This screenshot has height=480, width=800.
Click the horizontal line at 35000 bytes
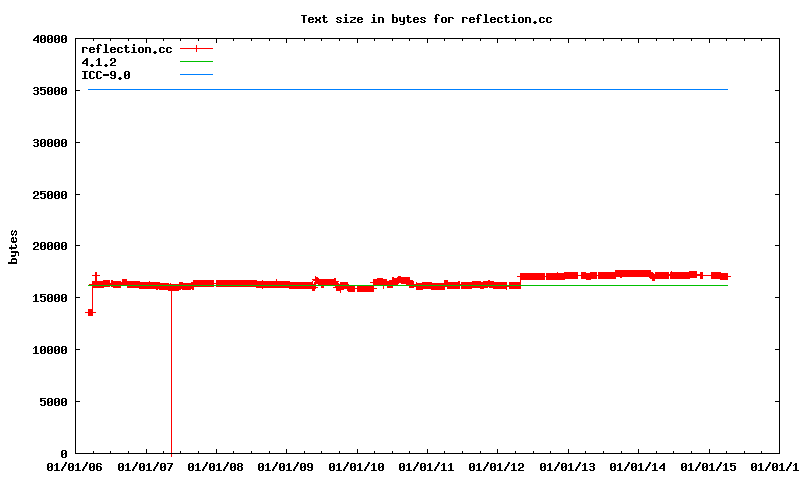(x=400, y=90)
